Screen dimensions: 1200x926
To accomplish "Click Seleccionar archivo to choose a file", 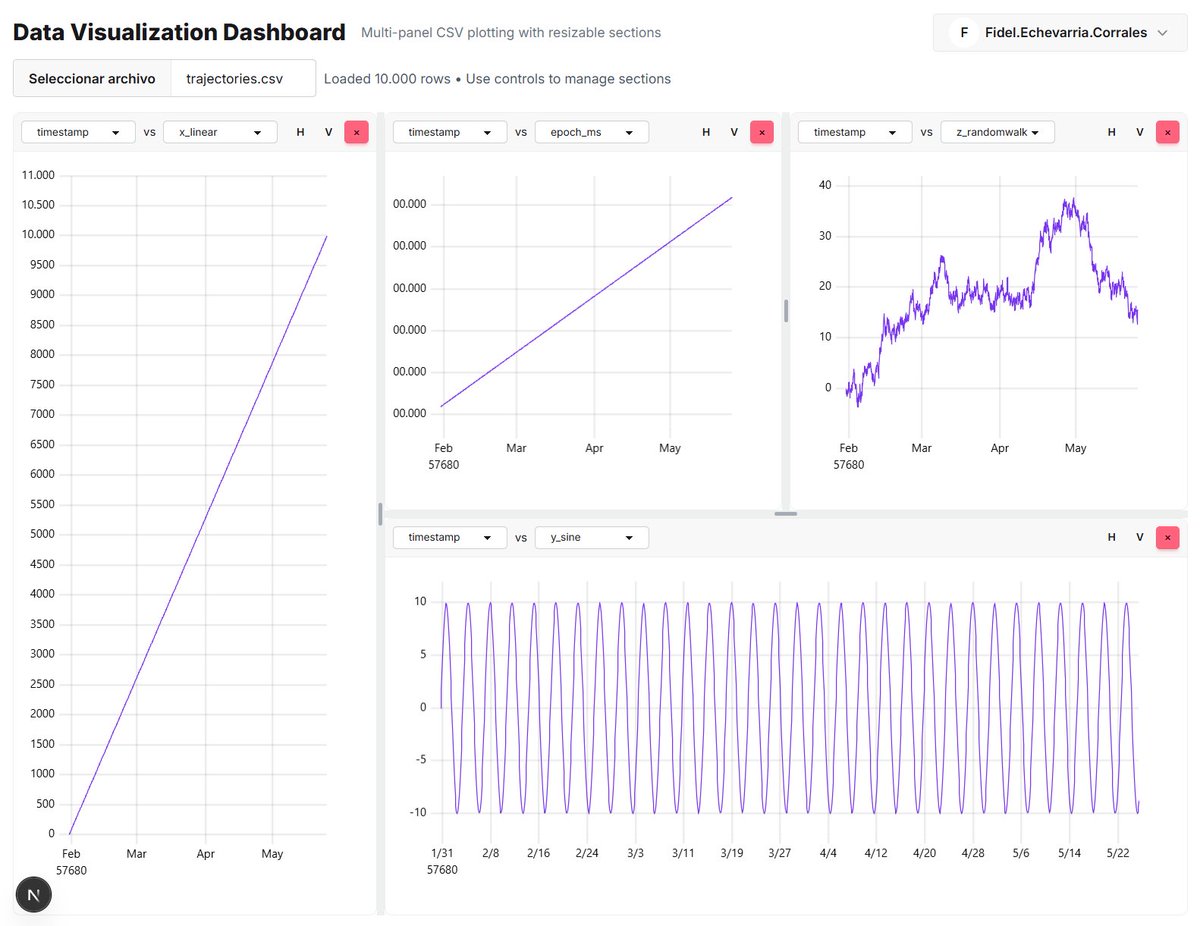I will pyautogui.click(x=92, y=79).
